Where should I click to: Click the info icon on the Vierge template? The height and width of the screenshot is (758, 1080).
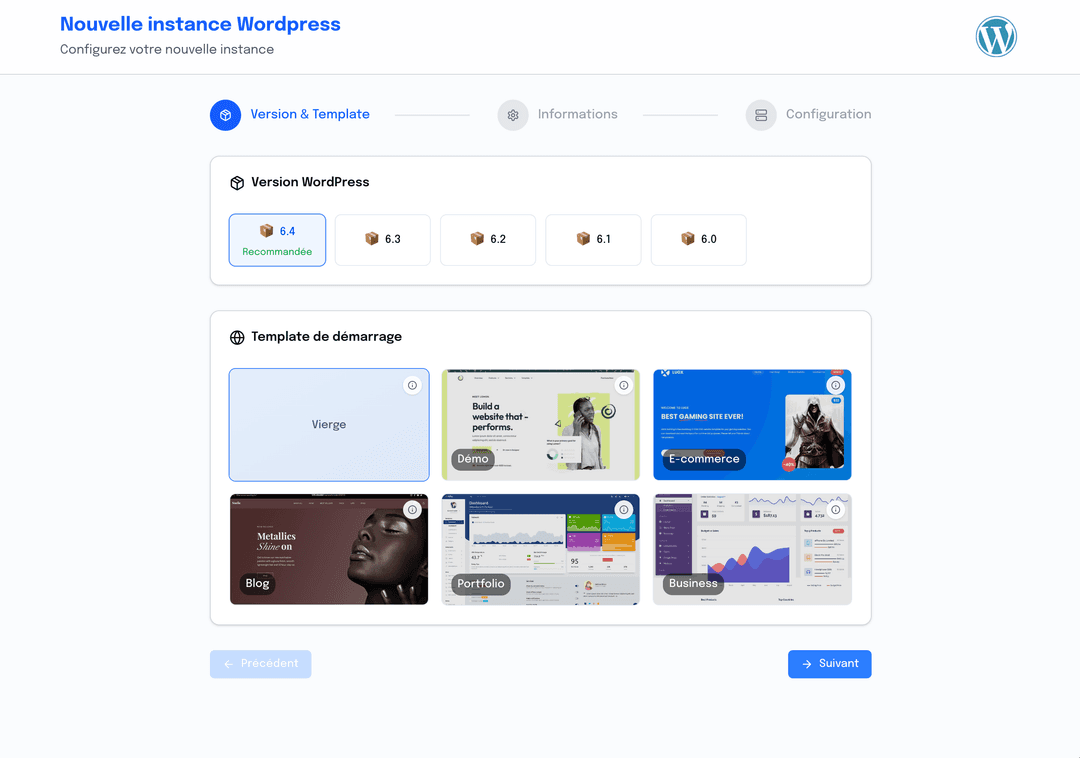(412, 384)
